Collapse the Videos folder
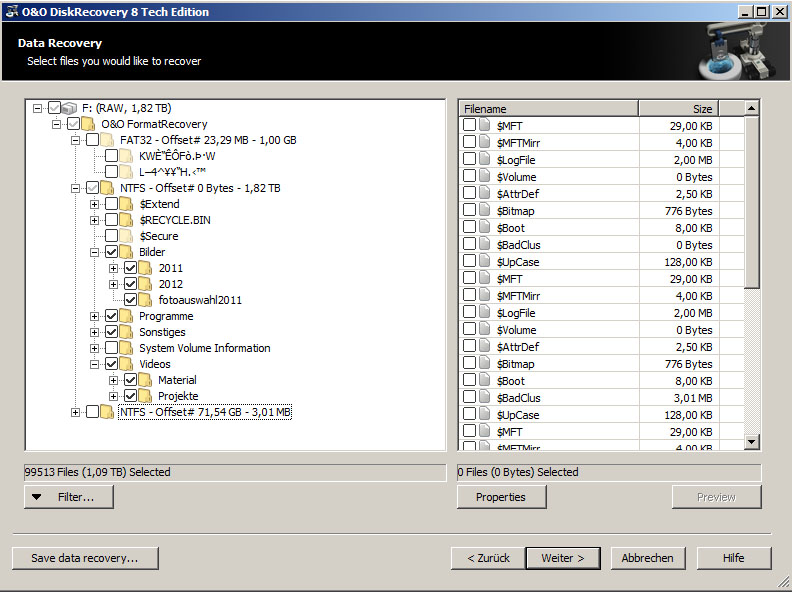This screenshot has height=592, width=792. [x=94, y=364]
